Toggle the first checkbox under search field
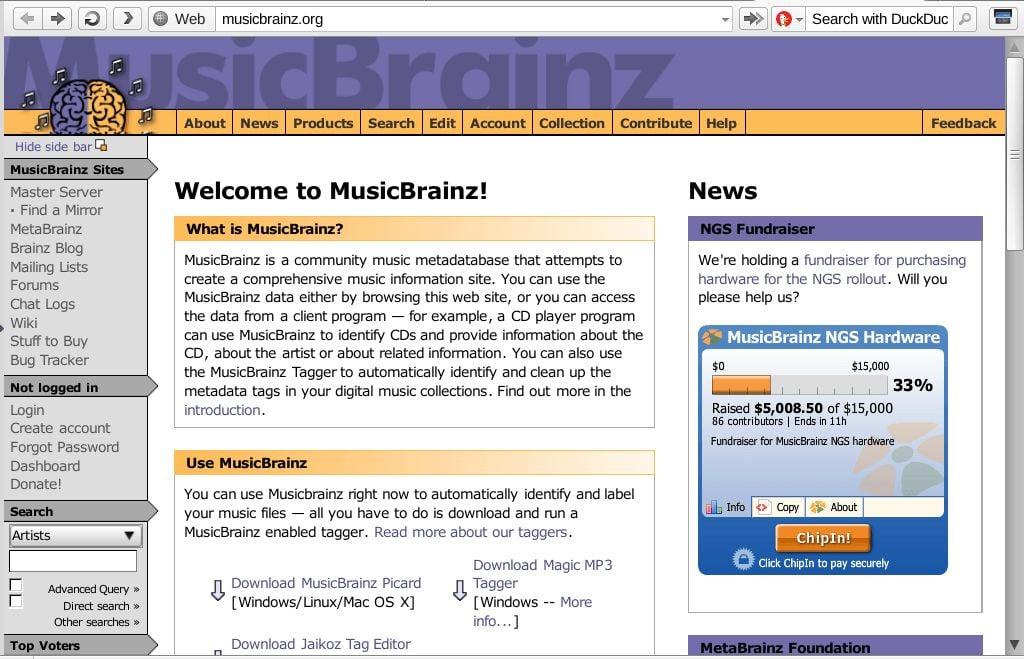1024x659 pixels. pyautogui.click(x=16, y=585)
